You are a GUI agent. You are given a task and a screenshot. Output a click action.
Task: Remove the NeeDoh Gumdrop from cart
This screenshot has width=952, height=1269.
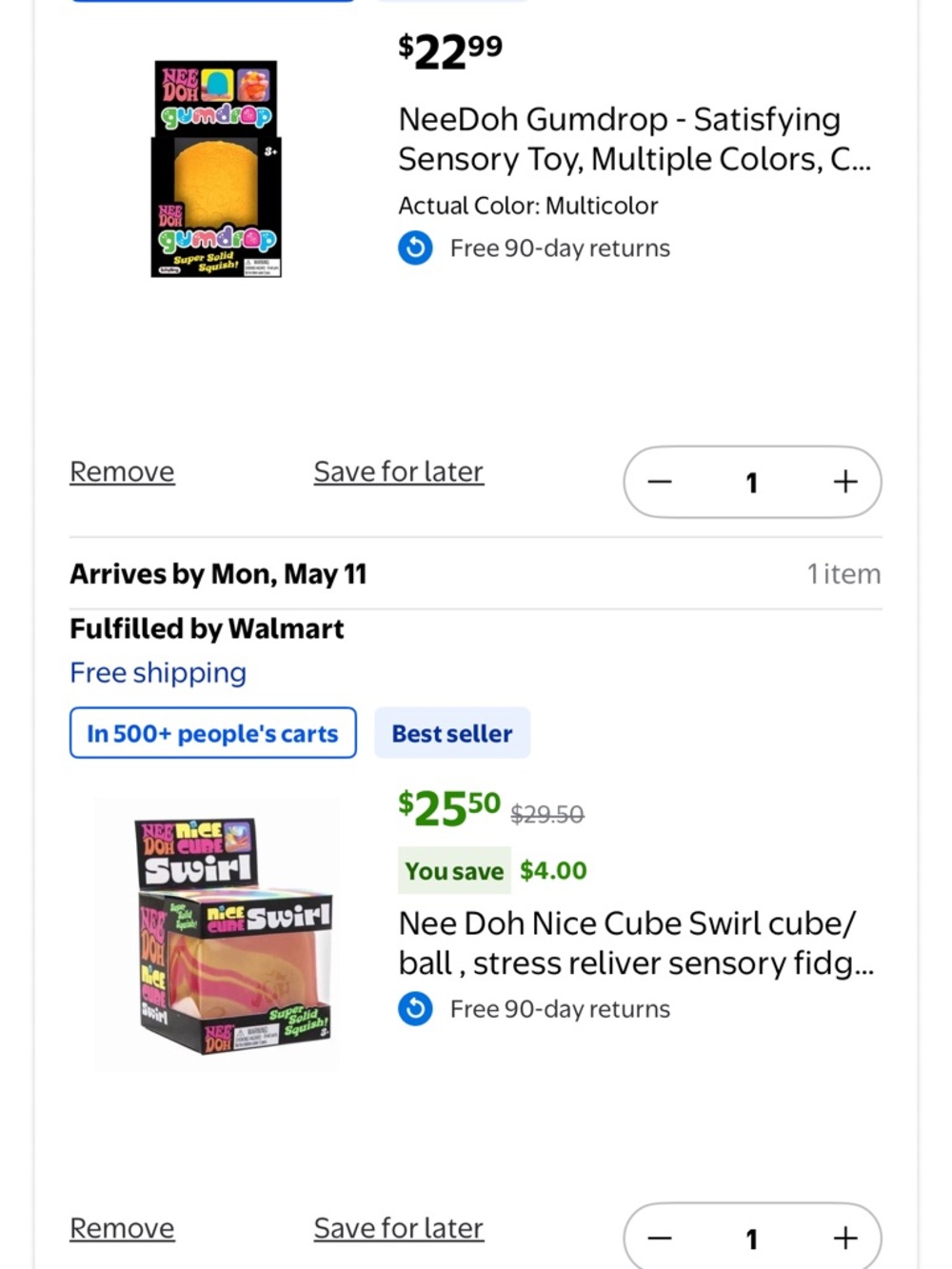pos(122,472)
